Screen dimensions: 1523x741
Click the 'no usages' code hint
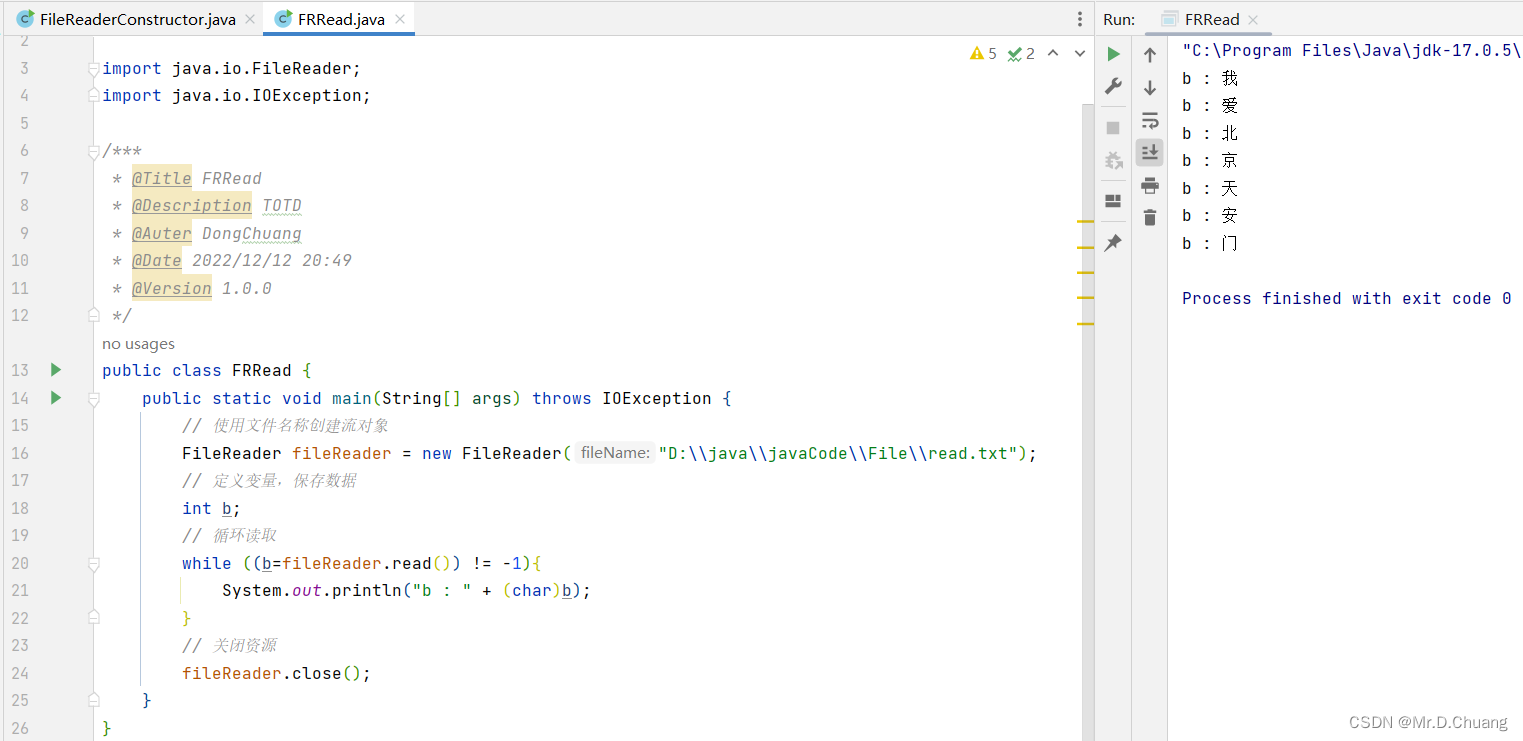(138, 344)
